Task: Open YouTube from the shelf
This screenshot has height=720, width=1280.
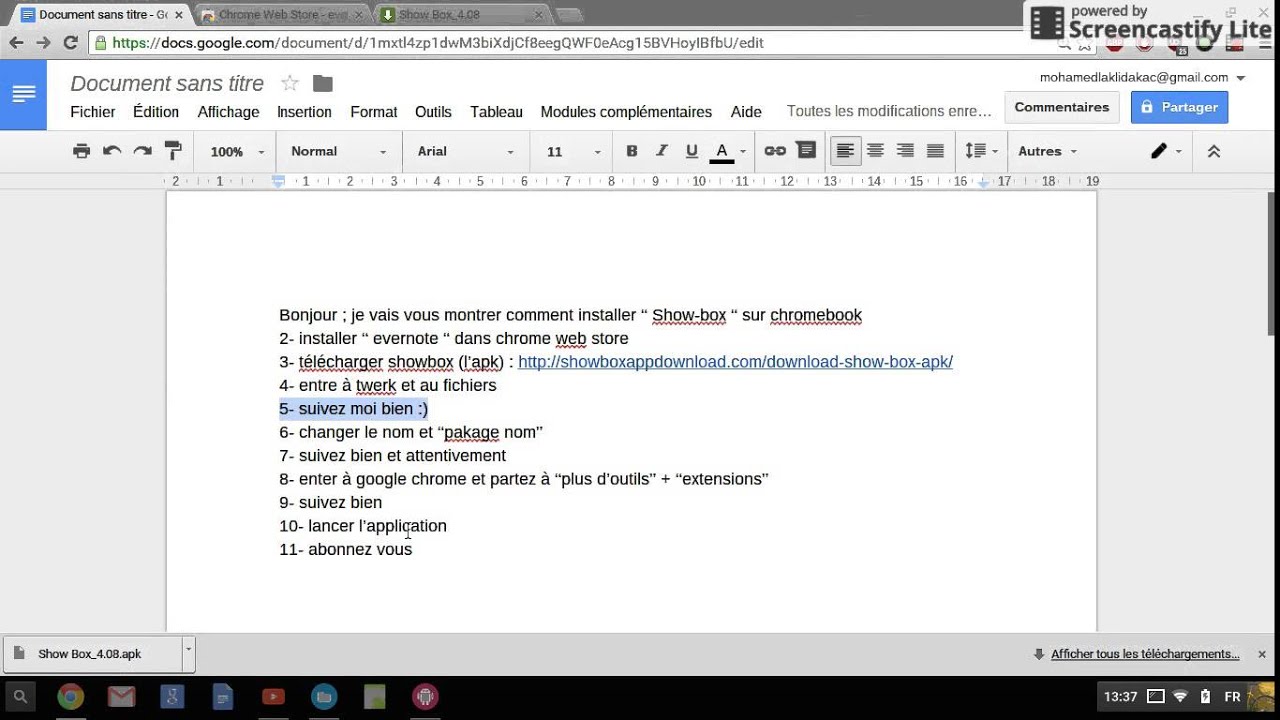Action: tap(273, 697)
